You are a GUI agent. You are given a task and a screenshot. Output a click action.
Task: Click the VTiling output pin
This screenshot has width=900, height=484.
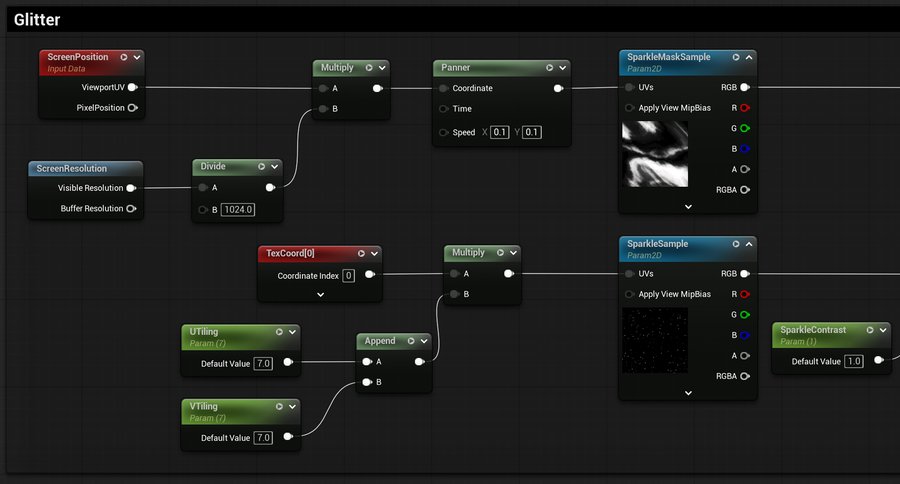(288, 436)
